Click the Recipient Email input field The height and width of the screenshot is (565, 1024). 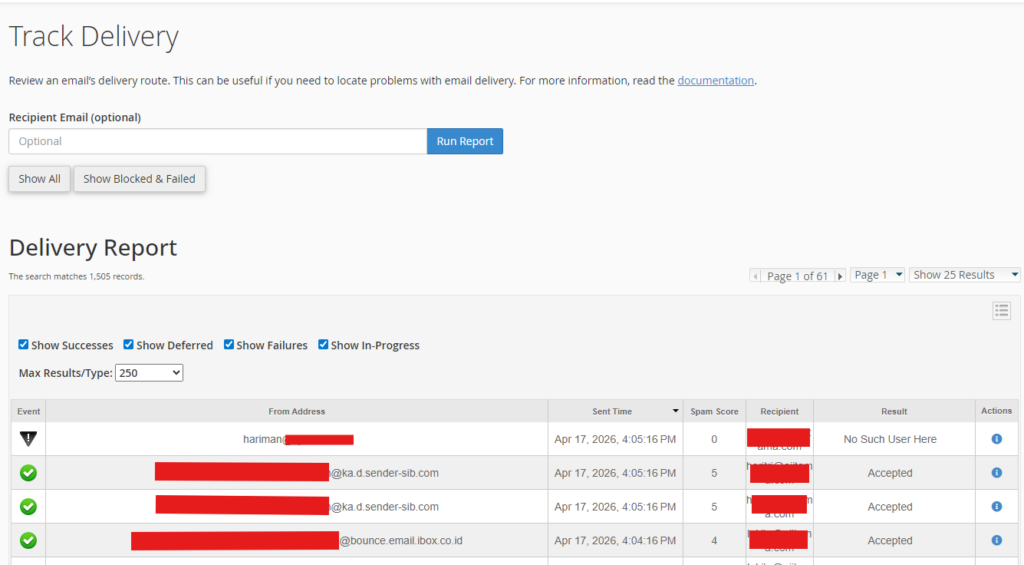coord(217,142)
